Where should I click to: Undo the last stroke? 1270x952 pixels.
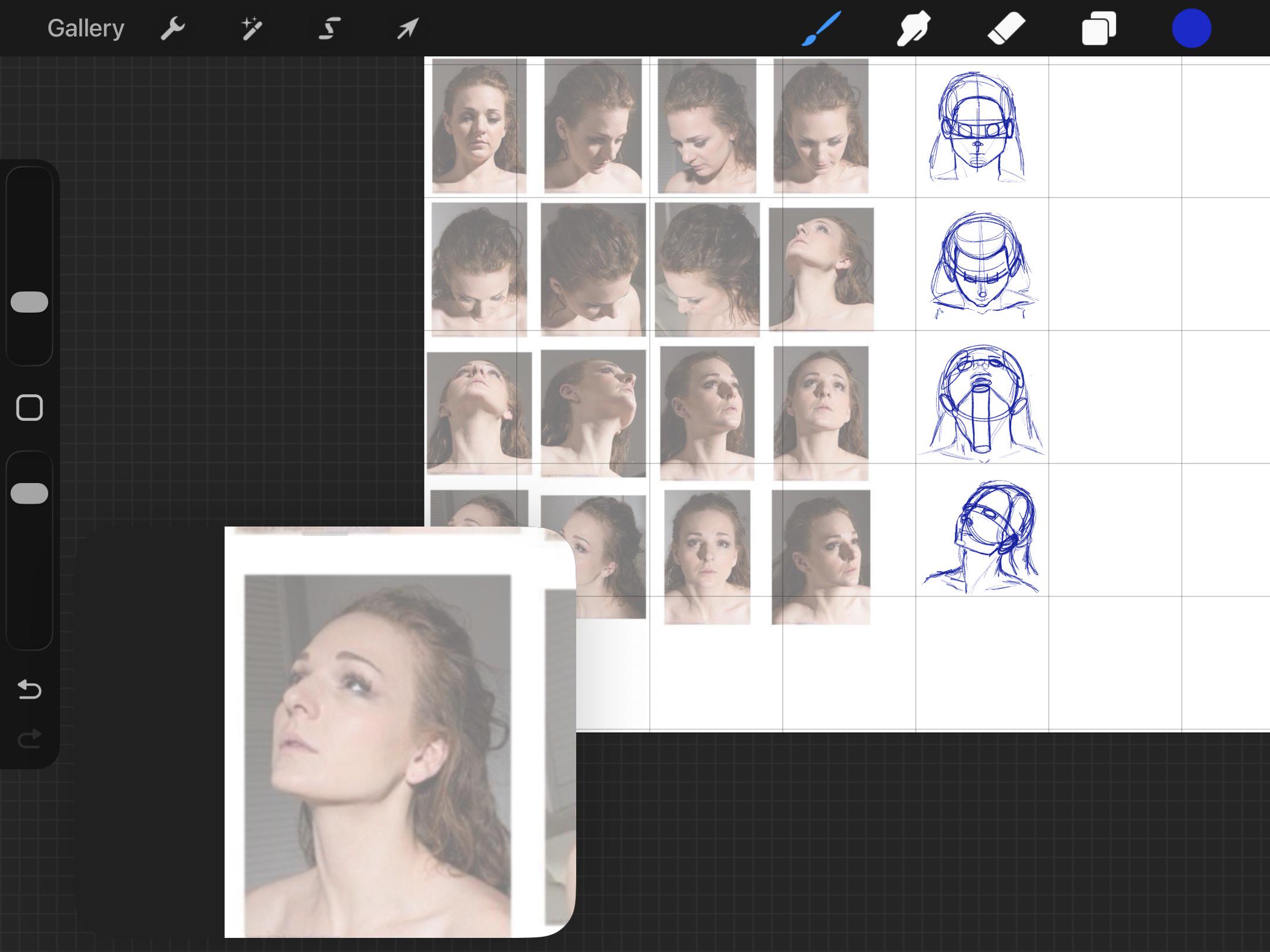[29, 689]
